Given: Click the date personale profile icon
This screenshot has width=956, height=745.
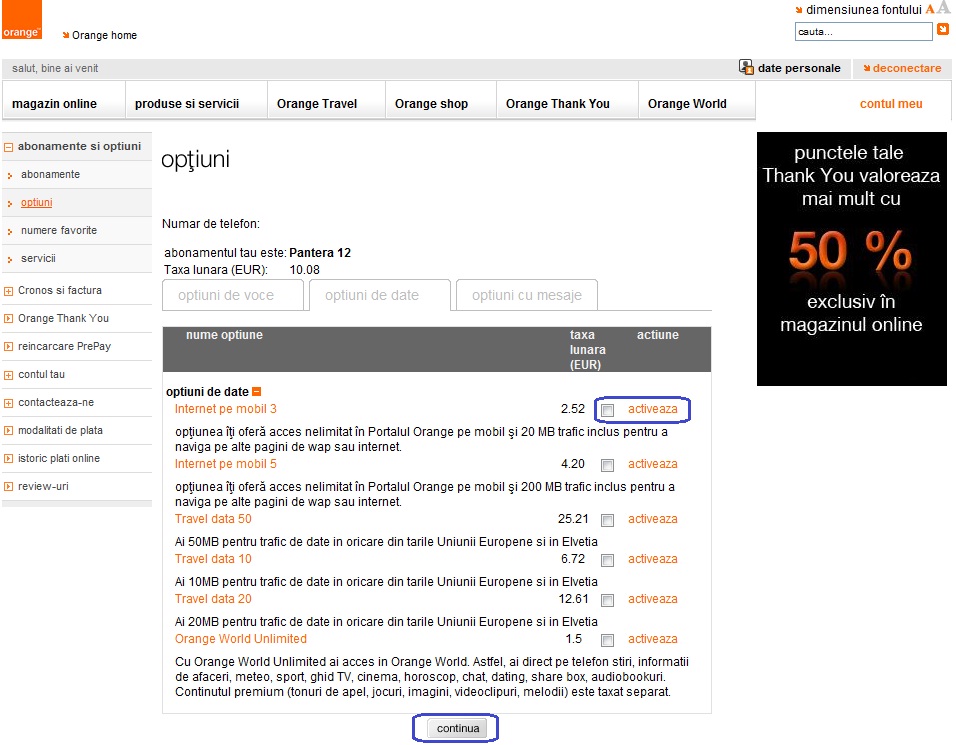Looking at the screenshot, I should (x=746, y=67).
